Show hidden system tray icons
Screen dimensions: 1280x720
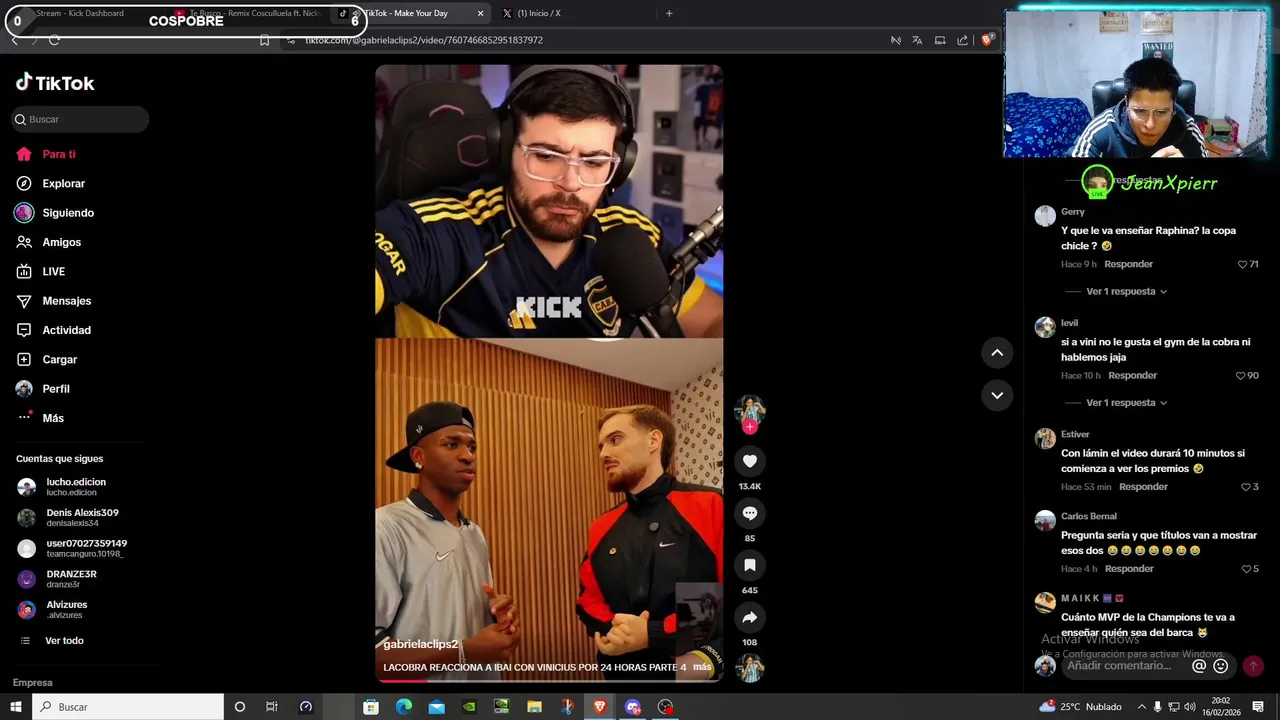1141,707
